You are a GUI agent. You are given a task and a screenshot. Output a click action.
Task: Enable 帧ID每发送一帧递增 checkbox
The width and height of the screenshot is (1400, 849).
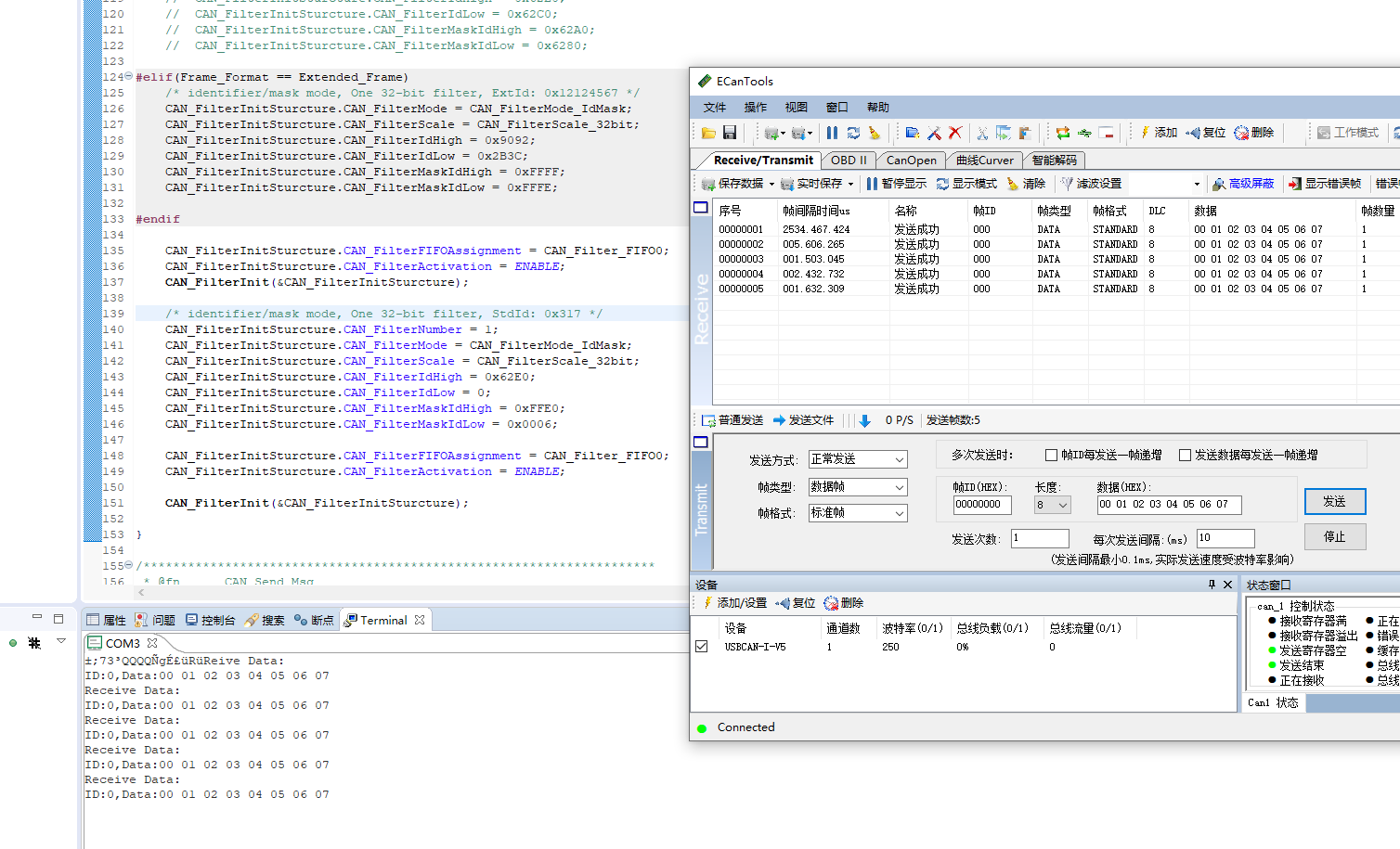(x=1051, y=455)
